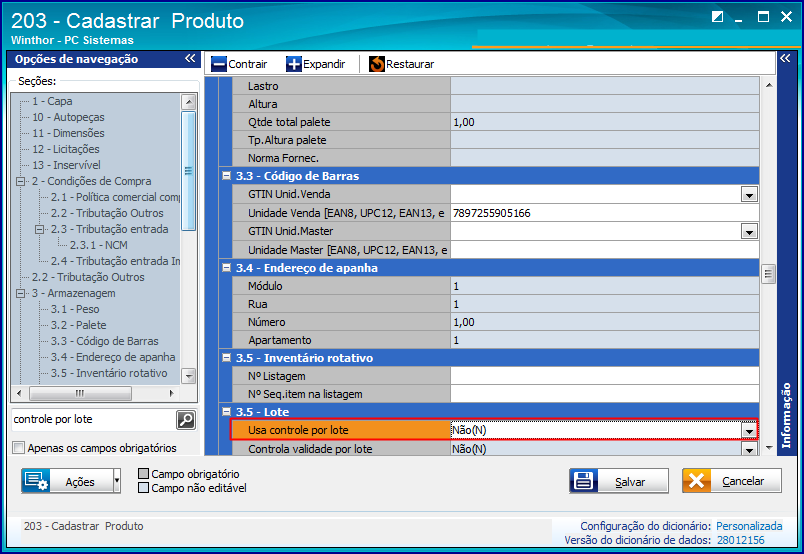Click the Apartamento value cell
This screenshot has width=804, height=554.
(605, 340)
